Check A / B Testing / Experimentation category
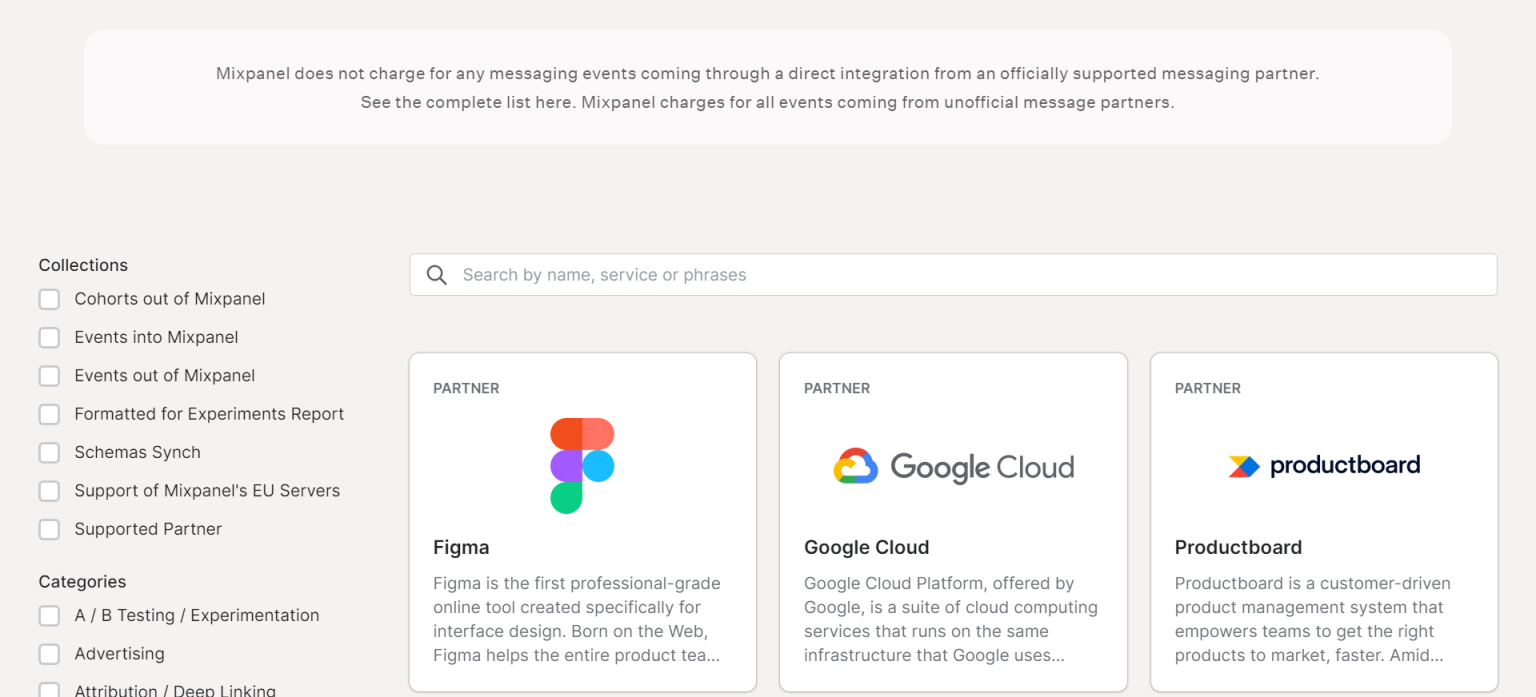 pos(49,616)
